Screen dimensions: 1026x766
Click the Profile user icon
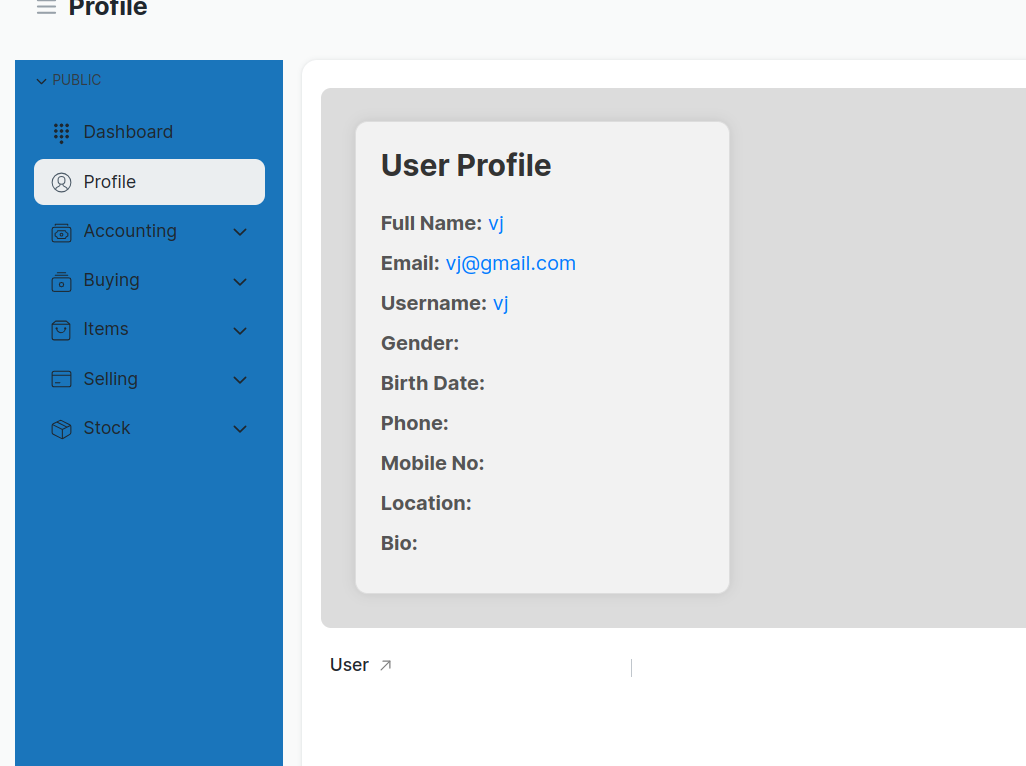61,182
